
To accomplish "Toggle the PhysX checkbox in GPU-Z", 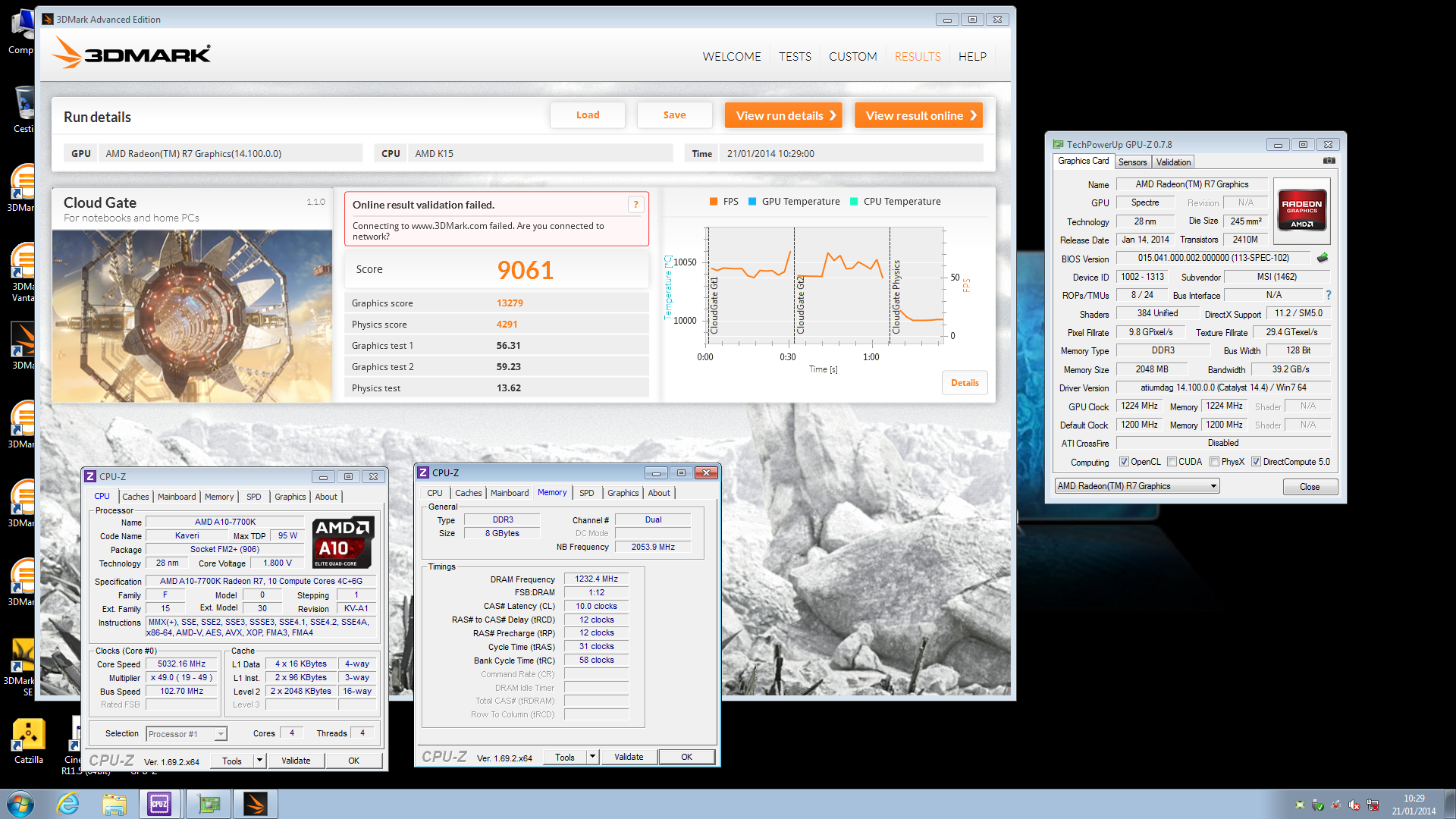I will point(1214,462).
